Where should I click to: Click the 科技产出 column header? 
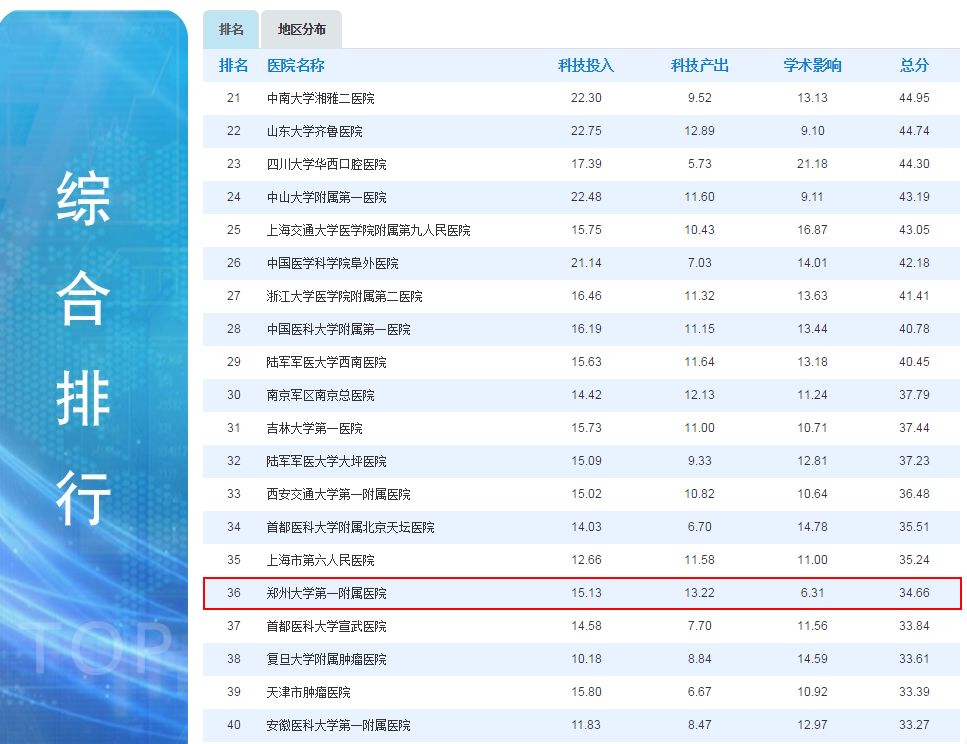(x=699, y=65)
